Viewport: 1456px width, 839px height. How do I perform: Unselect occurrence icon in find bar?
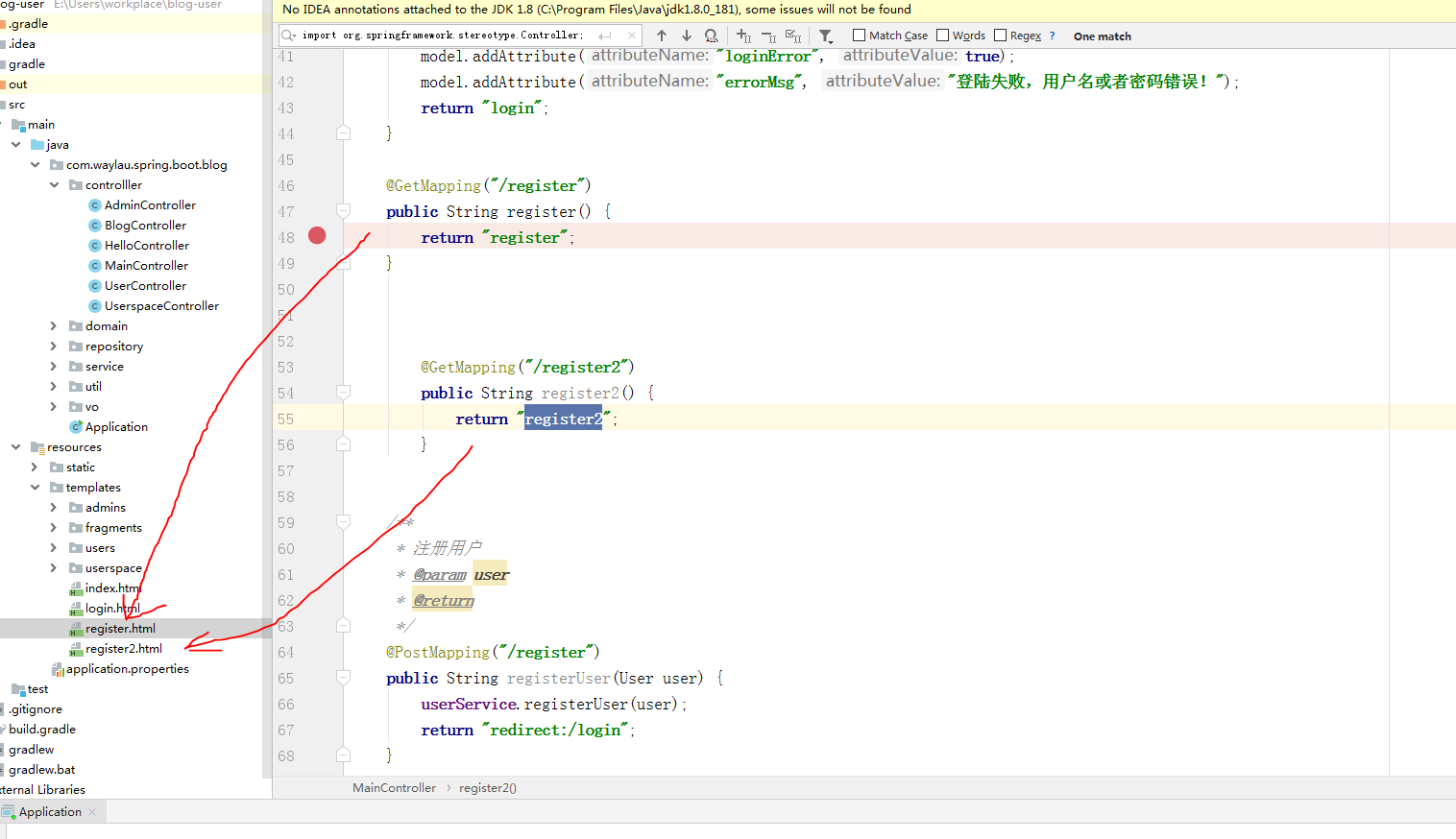[768, 36]
